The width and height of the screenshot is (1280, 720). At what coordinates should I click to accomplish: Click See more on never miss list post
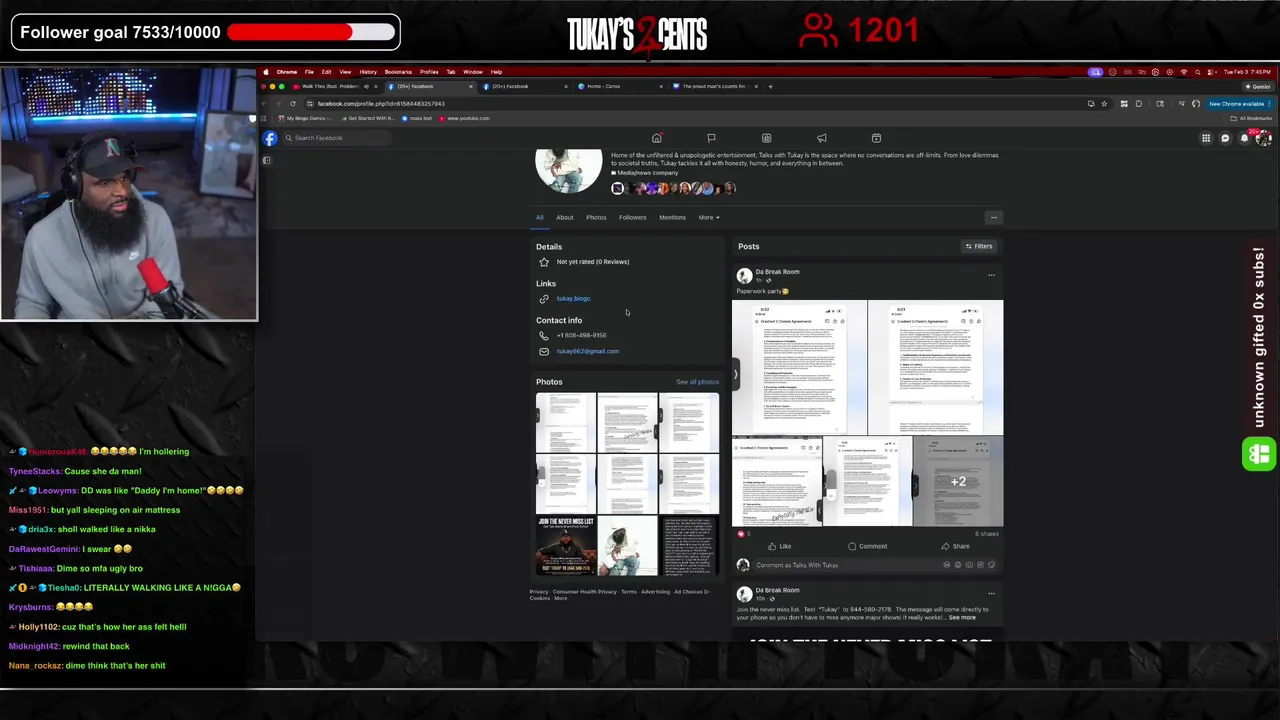[x=962, y=618]
